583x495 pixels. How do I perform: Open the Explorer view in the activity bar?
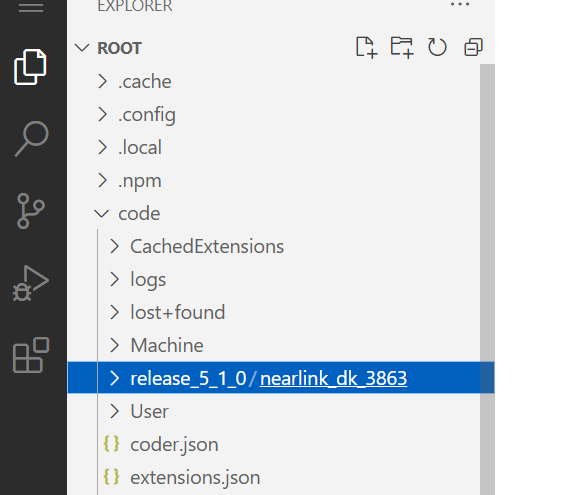30,67
